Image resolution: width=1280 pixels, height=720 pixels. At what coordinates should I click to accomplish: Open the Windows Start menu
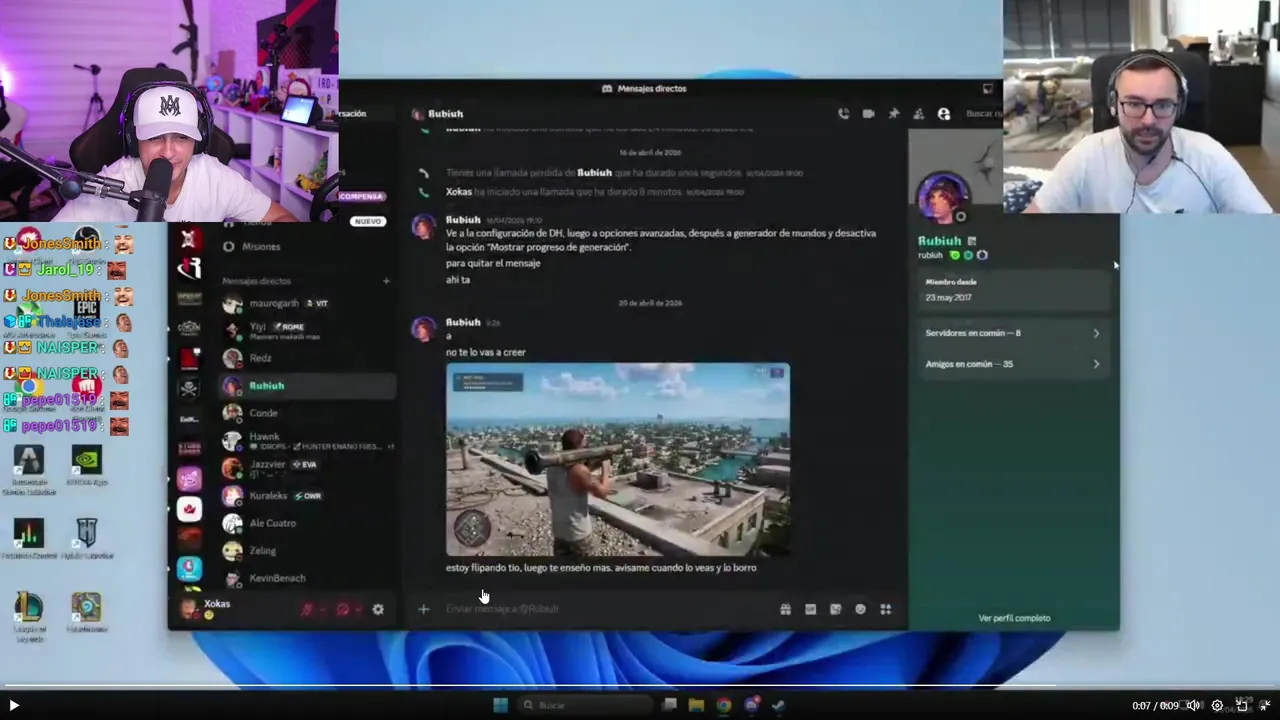500,705
